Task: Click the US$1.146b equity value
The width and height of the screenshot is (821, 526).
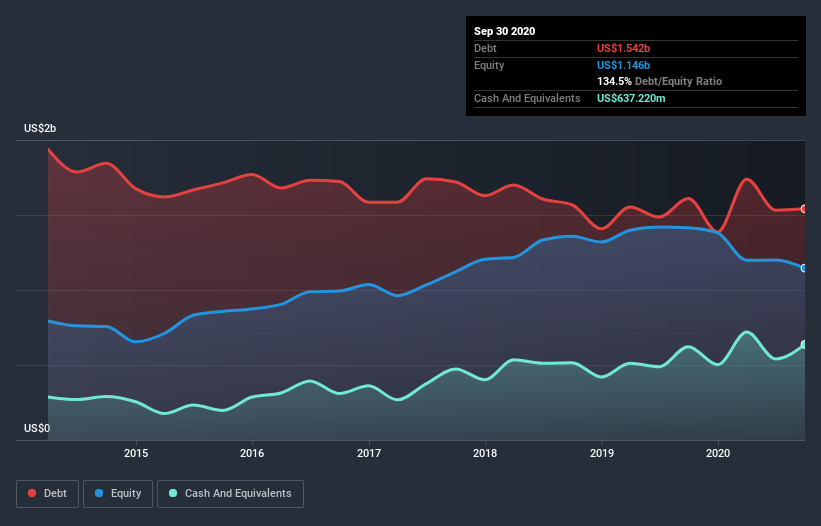Action: click(624, 65)
